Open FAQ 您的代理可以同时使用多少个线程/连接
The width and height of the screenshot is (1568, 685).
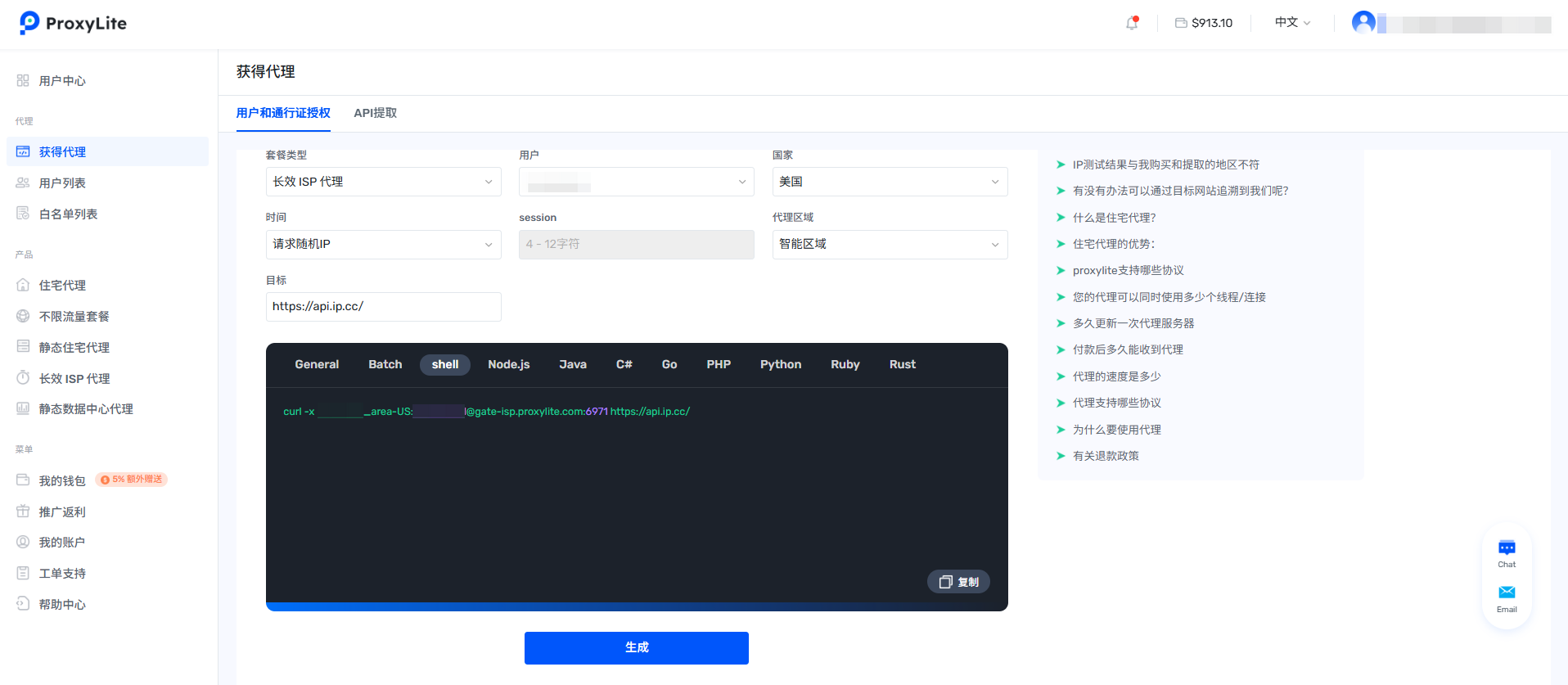1169,297
